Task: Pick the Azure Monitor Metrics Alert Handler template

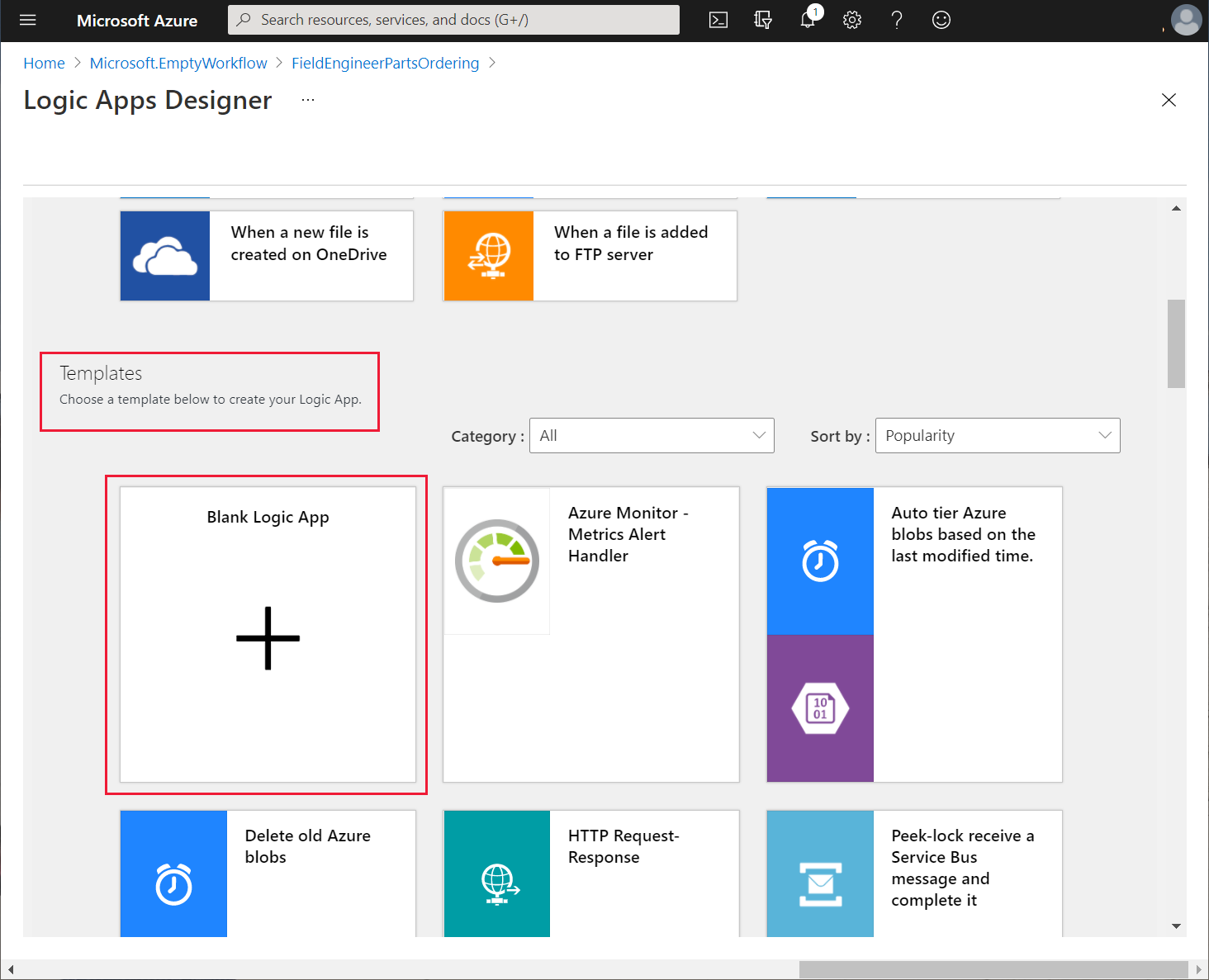Action: (x=590, y=634)
